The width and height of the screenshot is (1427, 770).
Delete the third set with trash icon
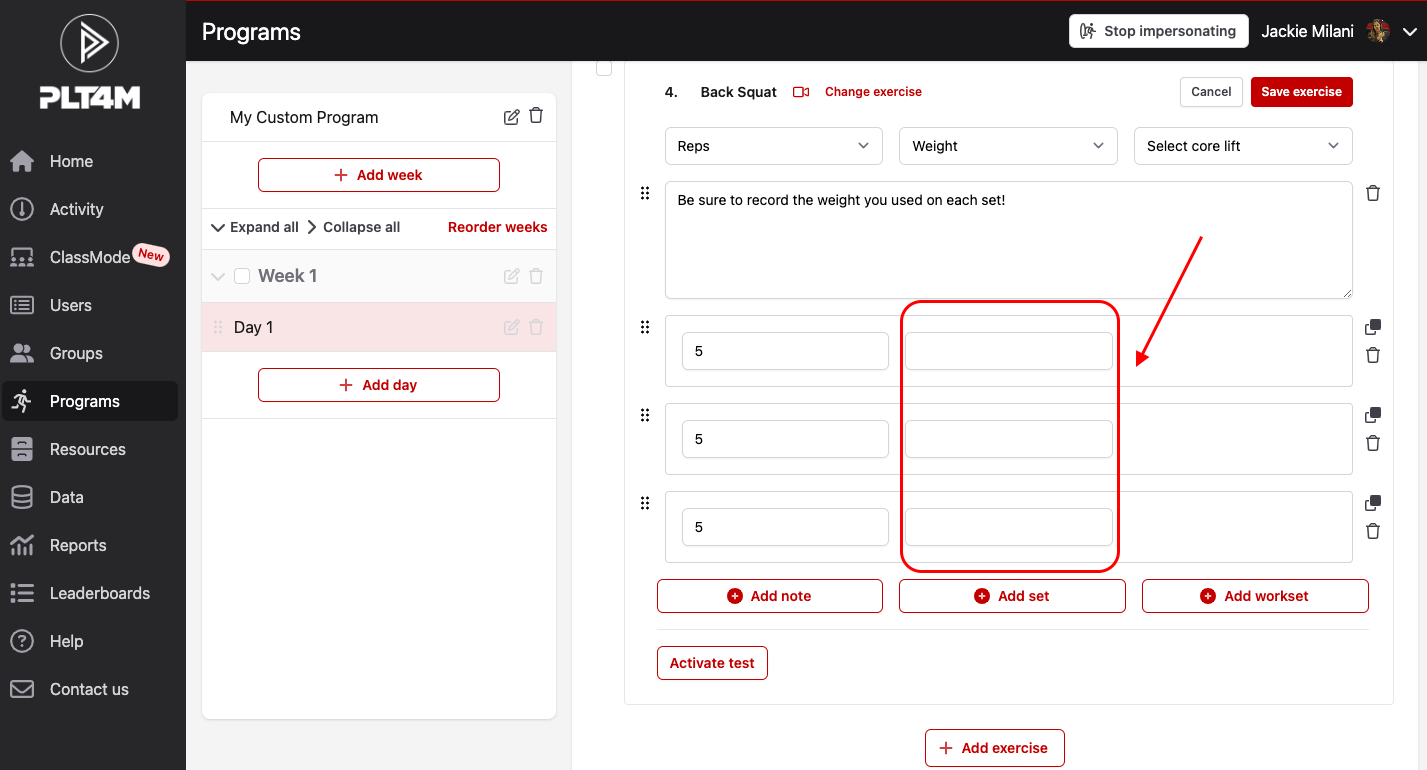(1373, 531)
